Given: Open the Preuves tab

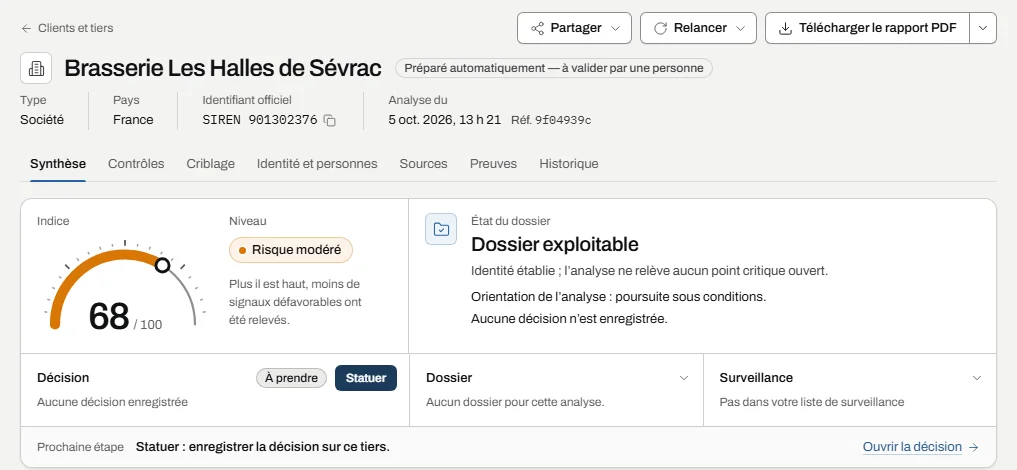Looking at the screenshot, I should tap(493, 164).
